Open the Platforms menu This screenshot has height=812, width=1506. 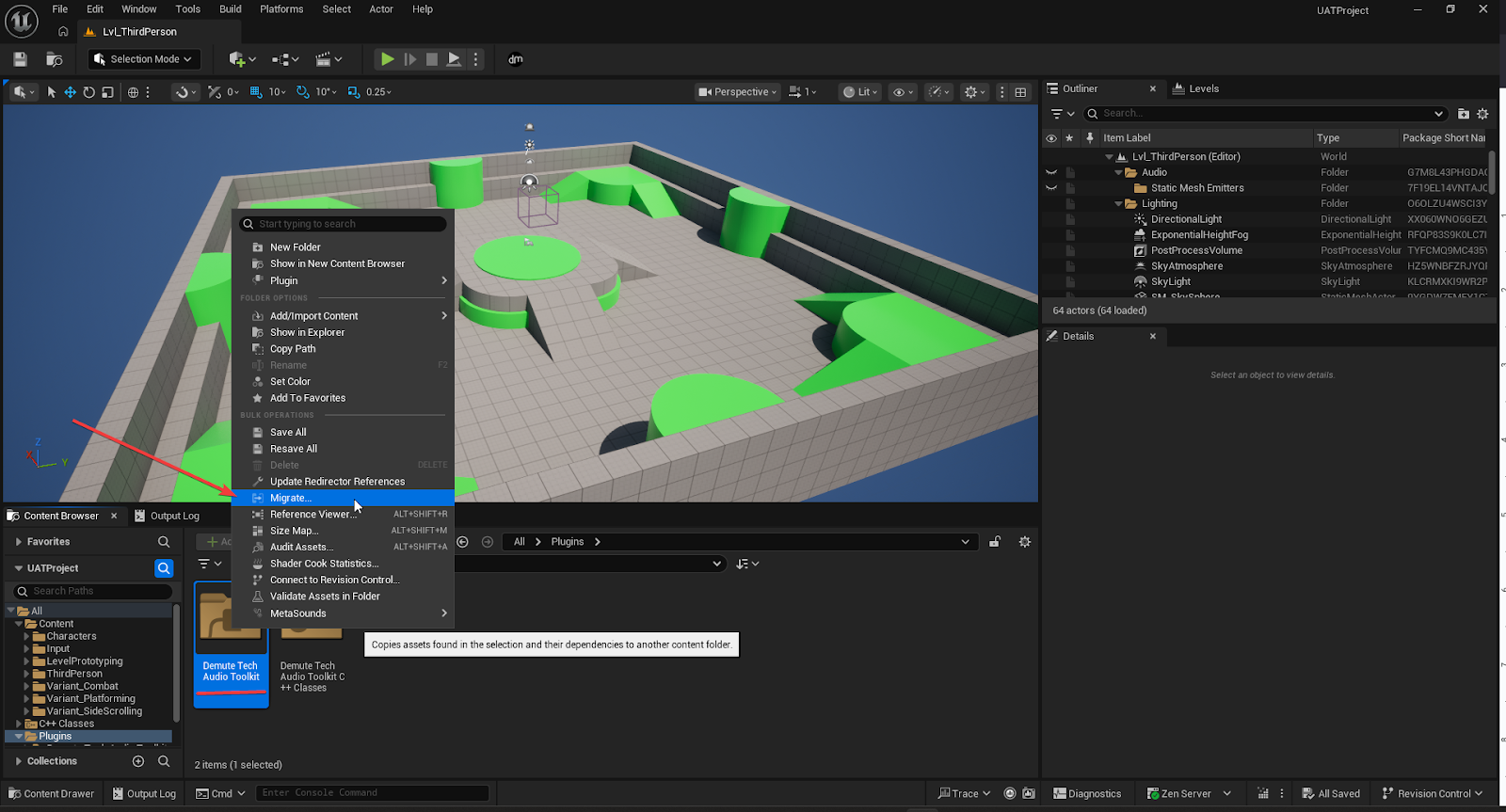coord(281,9)
